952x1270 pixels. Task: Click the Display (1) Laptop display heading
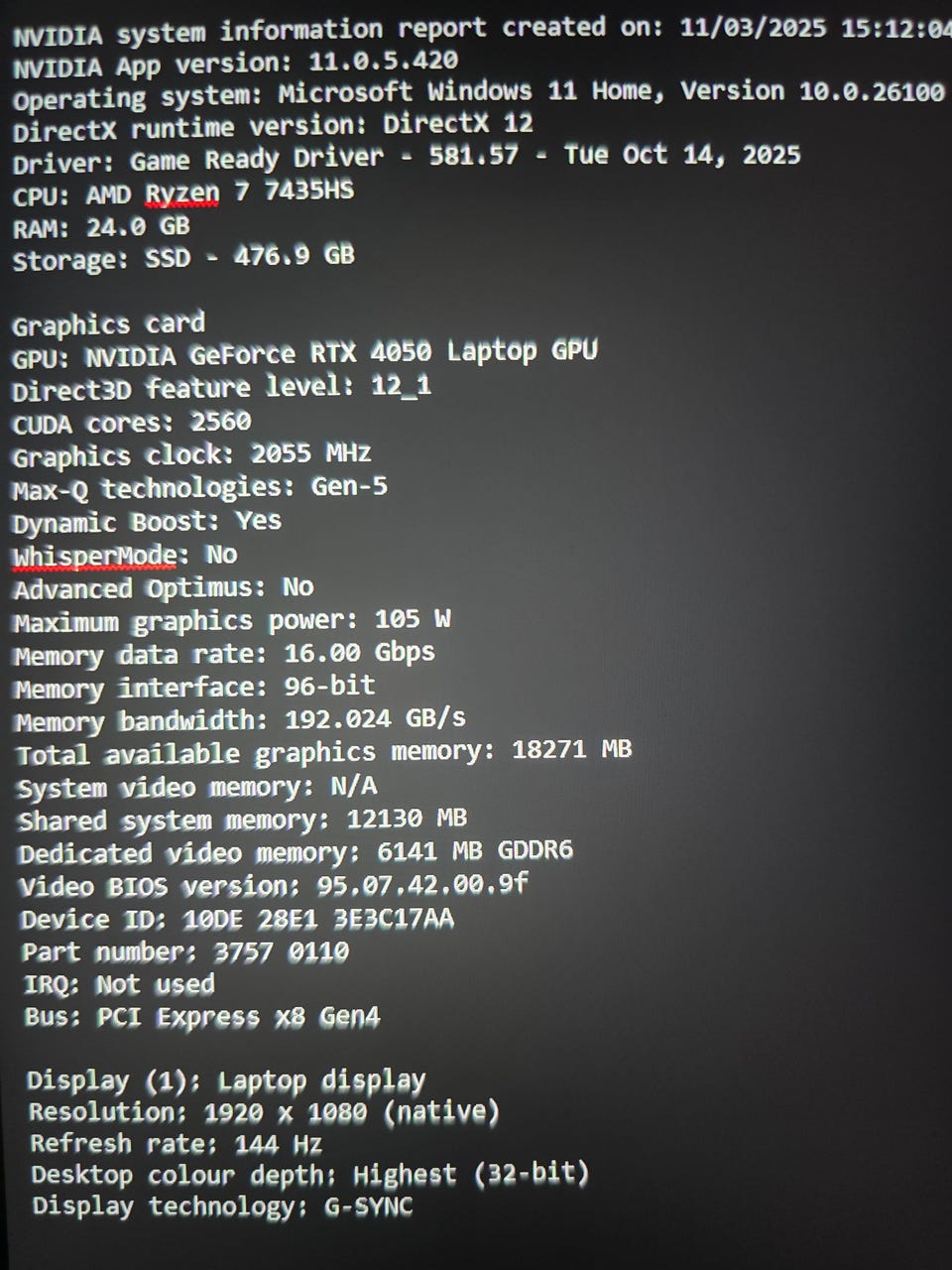click(x=226, y=1080)
